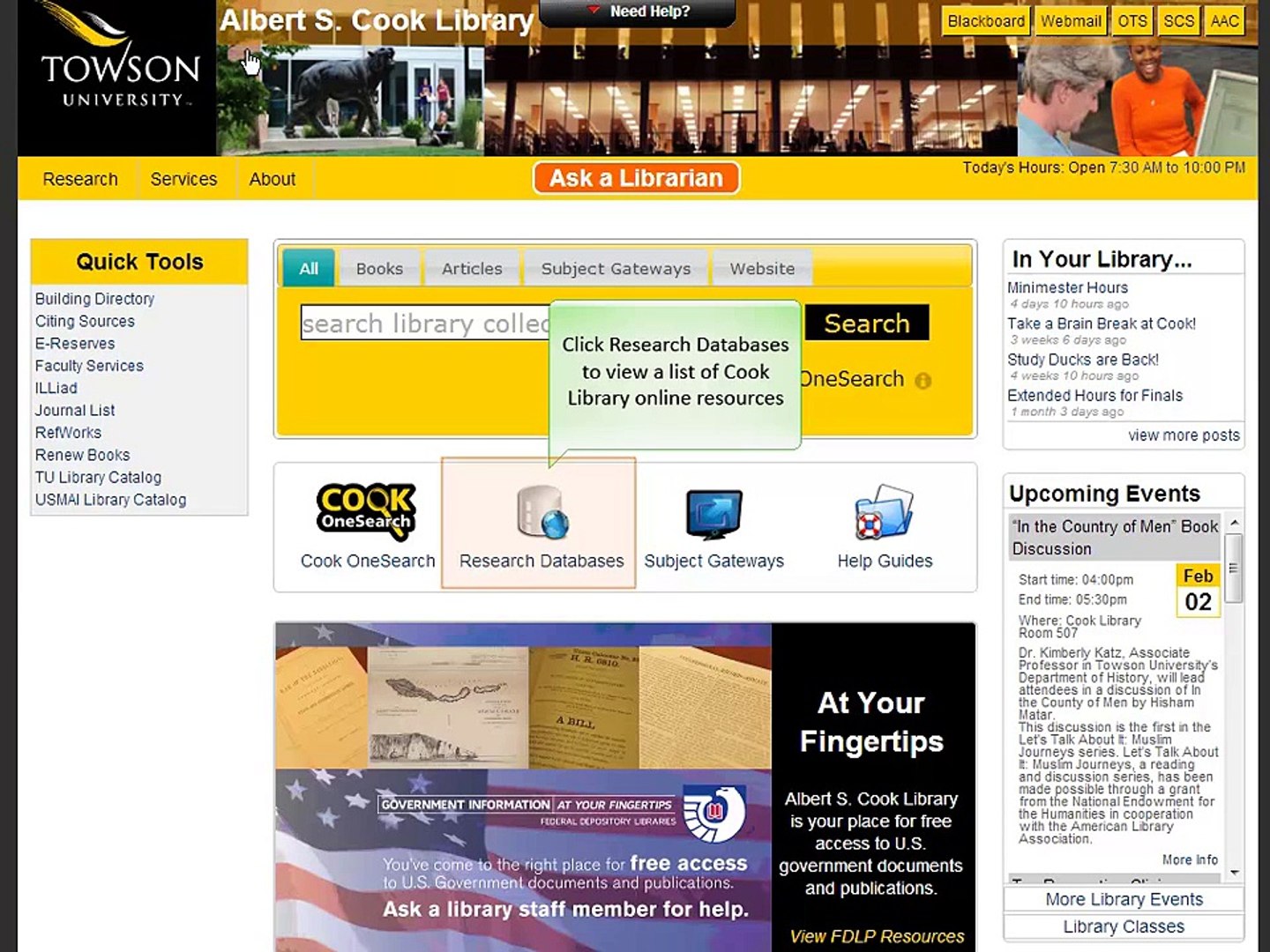1270x952 pixels.
Task: Click the Feb 02 date badge
Action: [x=1198, y=590]
